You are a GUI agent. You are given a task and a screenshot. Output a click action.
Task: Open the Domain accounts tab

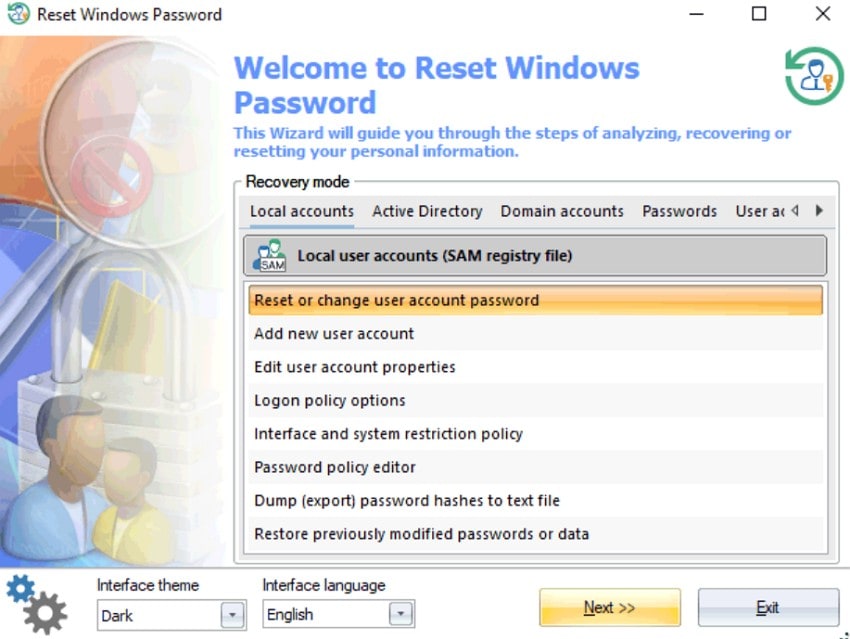pos(562,211)
